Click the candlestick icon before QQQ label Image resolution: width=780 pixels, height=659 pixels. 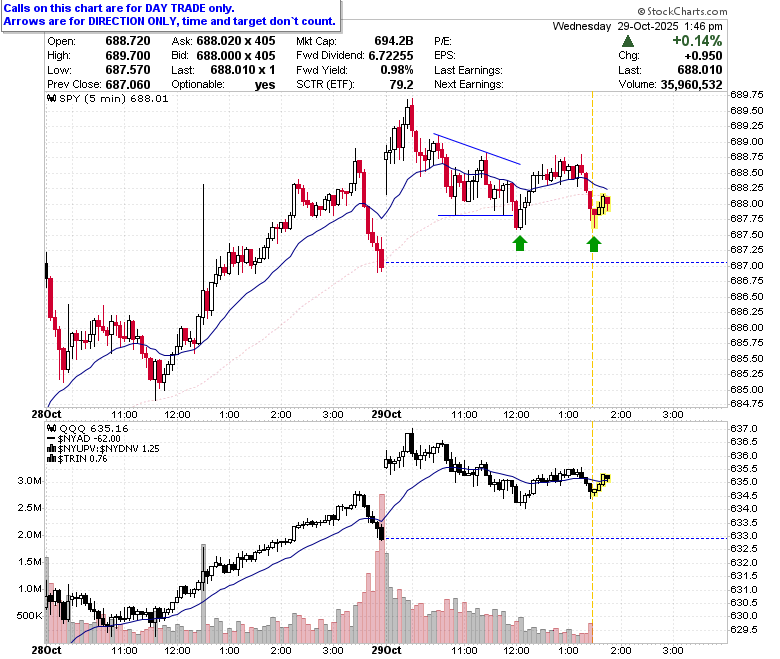52,428
